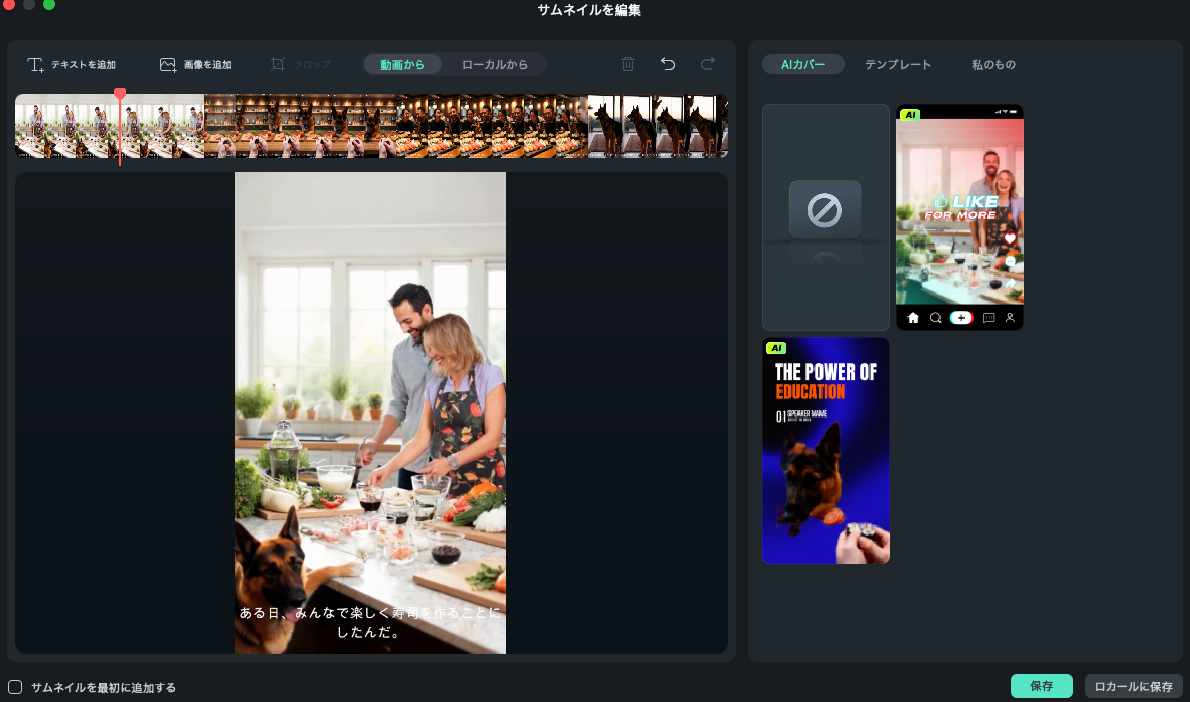Click the silhouetted dog frames in filmstrip

657,126
